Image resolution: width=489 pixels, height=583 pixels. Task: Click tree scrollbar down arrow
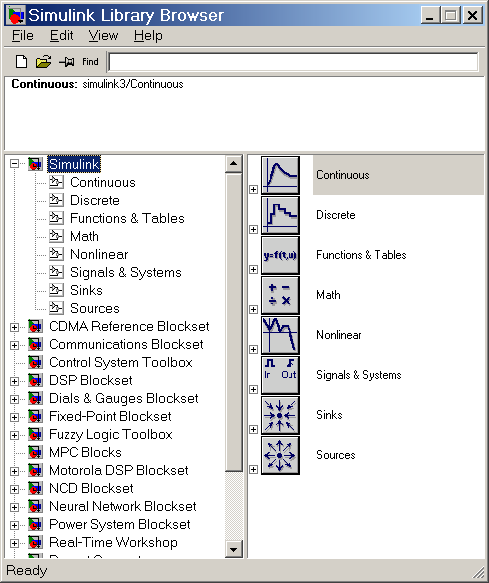coord(234,549)
